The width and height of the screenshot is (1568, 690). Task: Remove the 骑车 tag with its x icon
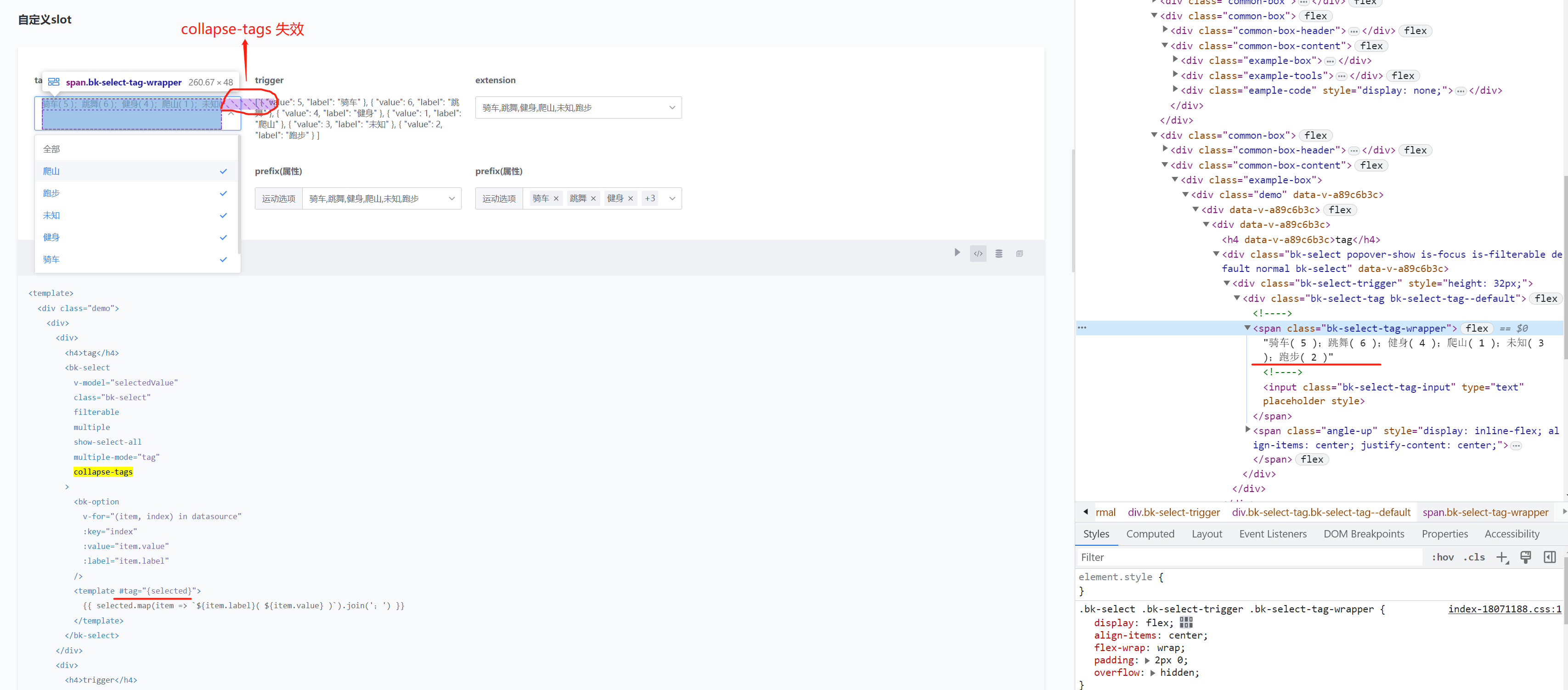(556, 198)
